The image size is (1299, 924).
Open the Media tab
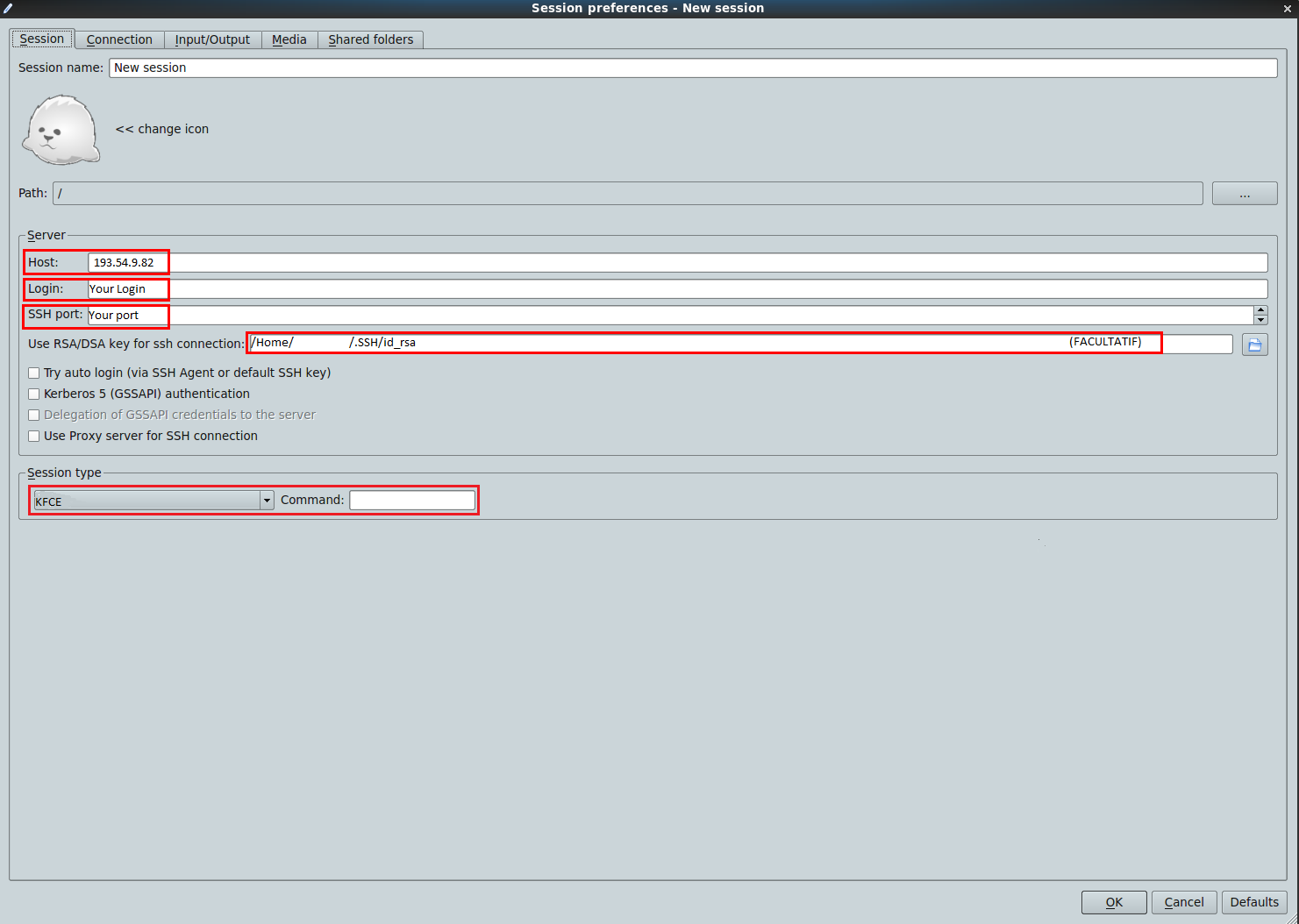(x=289, y=39)
